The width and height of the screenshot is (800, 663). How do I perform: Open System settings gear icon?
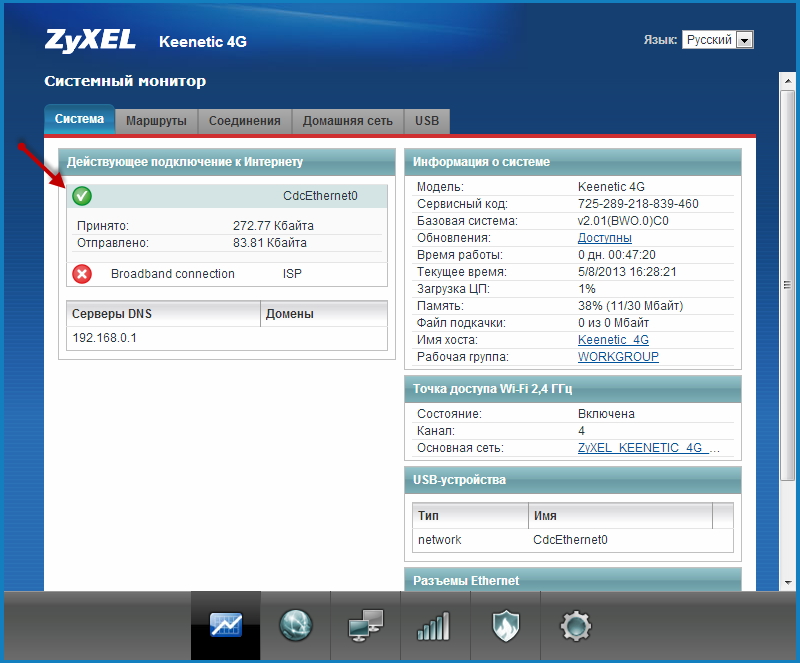tap(575, 627)
